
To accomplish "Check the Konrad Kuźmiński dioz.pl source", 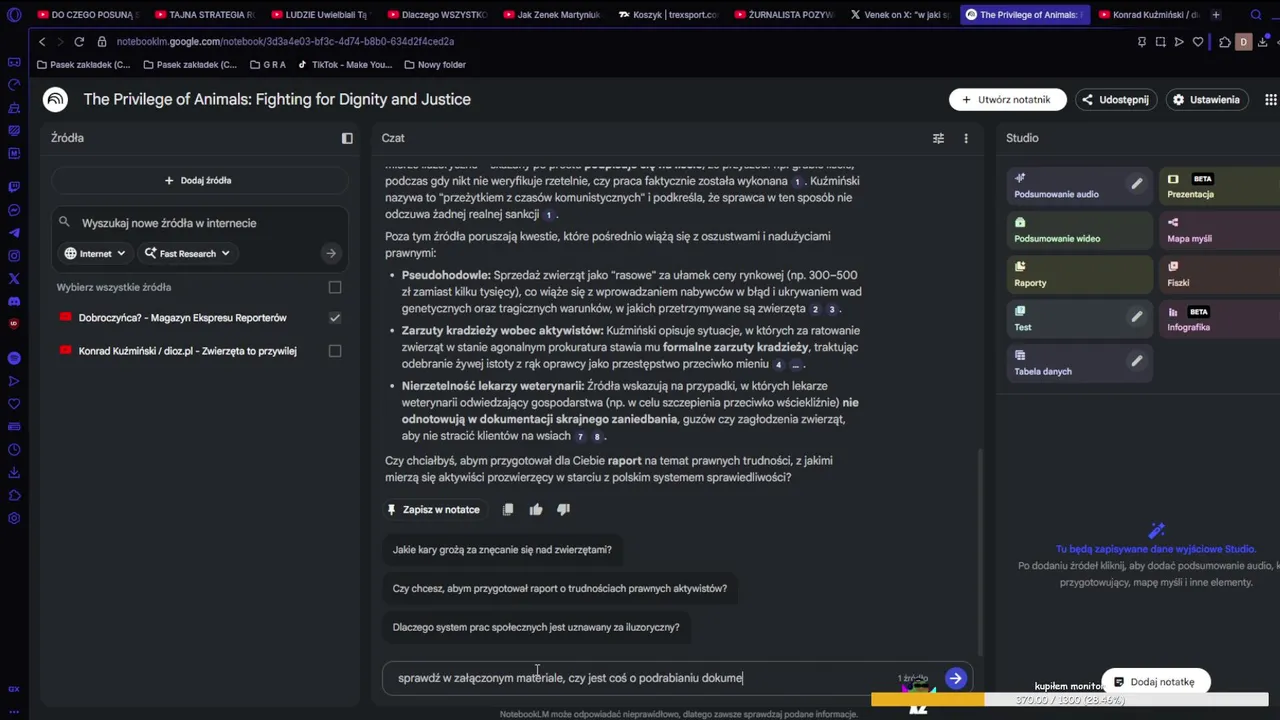I will click(335, 351).
